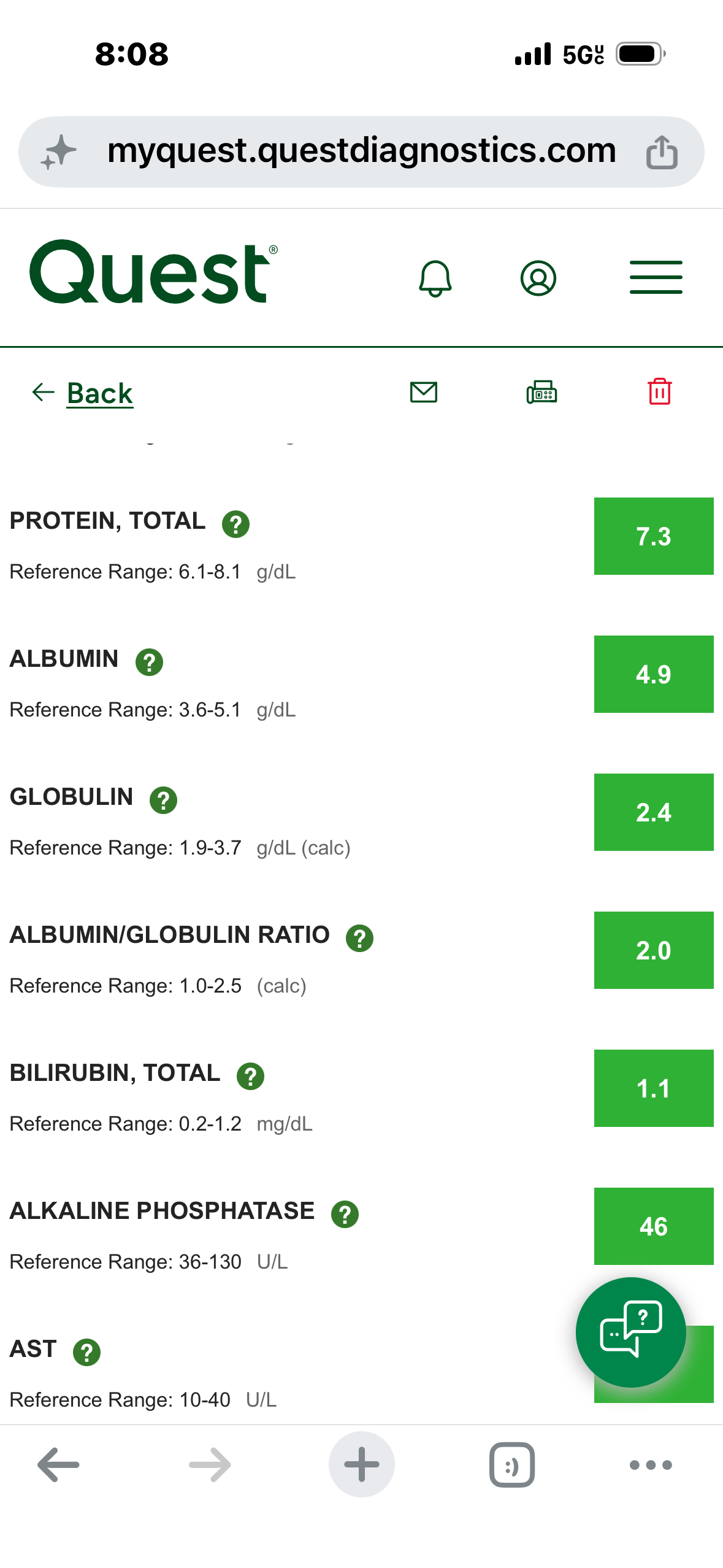
Task: Open the user profile icon
Action: [538, 278]
